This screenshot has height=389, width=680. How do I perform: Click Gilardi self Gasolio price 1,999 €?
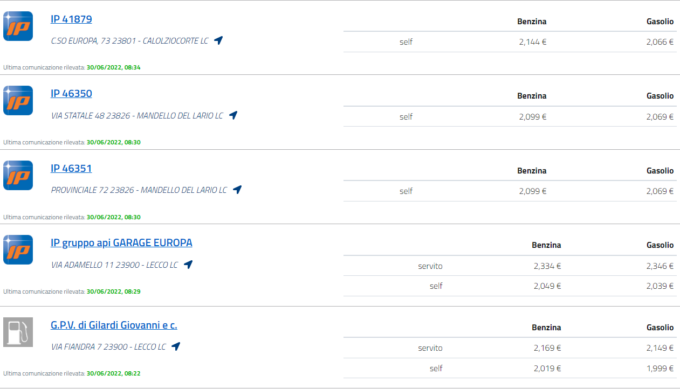660,368
